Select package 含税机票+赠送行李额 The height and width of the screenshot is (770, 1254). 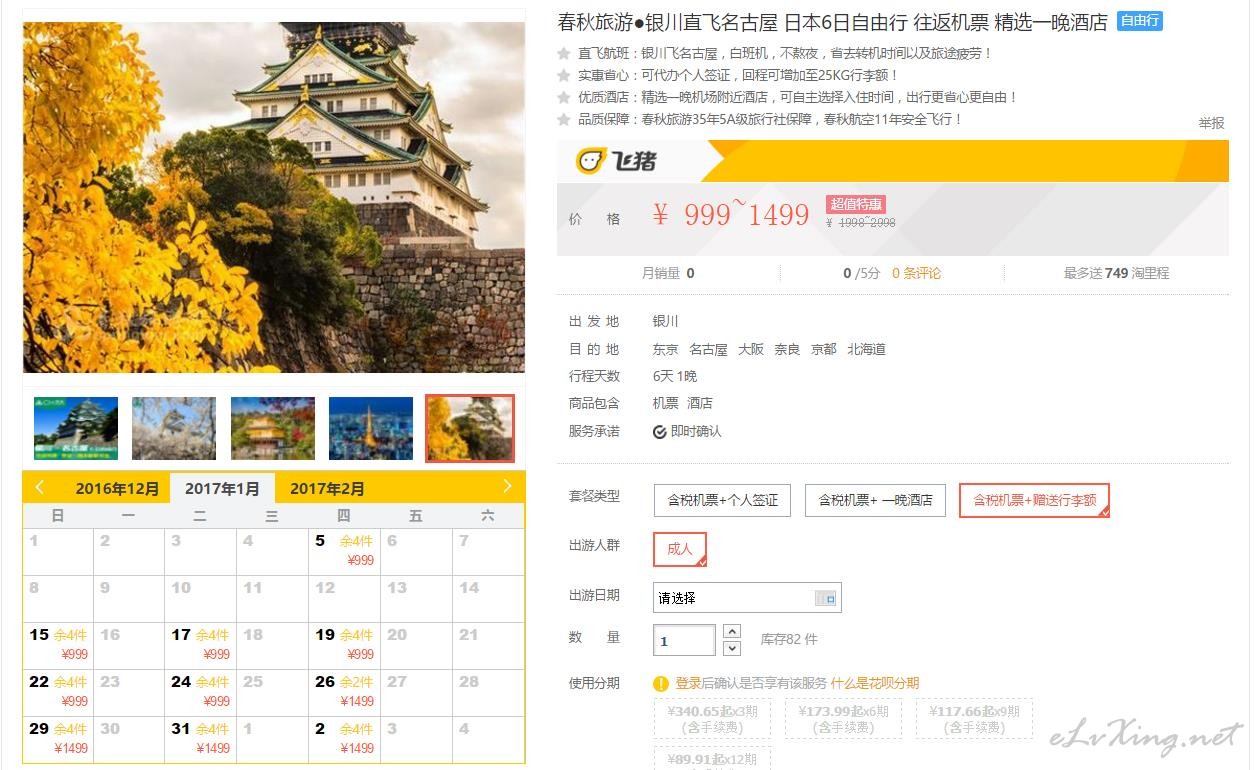click(x=1034, y=500)
